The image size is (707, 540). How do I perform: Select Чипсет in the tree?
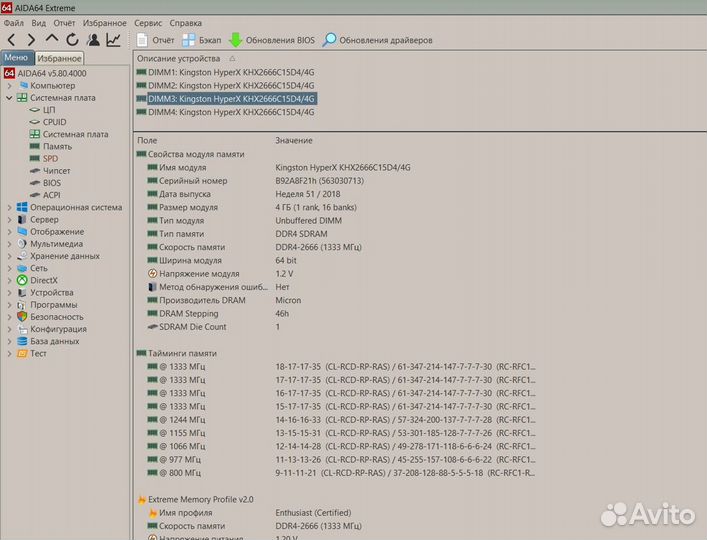pyautogui.click(x=56, y=171)
